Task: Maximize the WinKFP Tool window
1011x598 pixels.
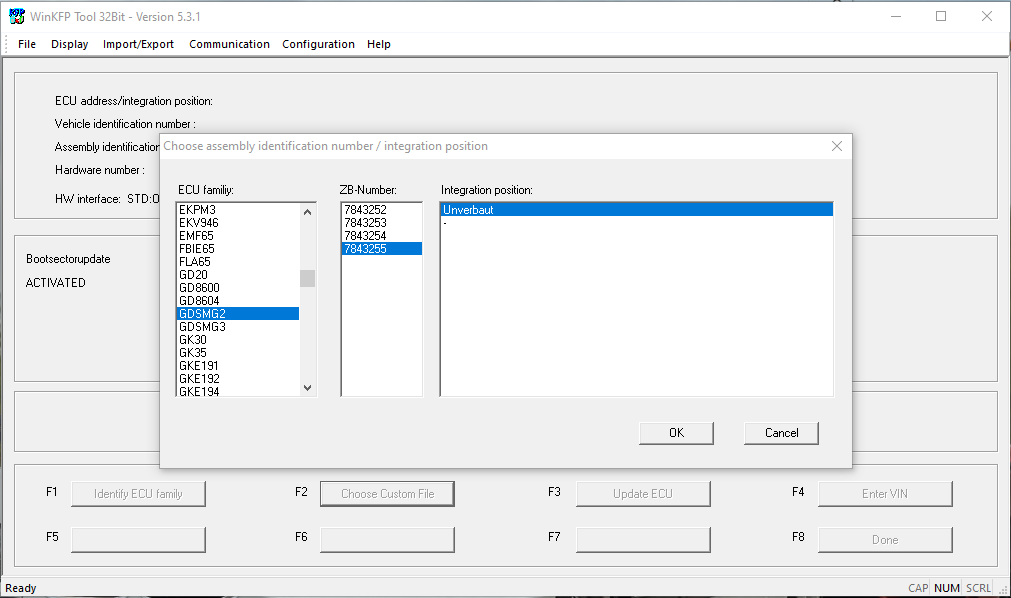Action: [x=941, y=16]
